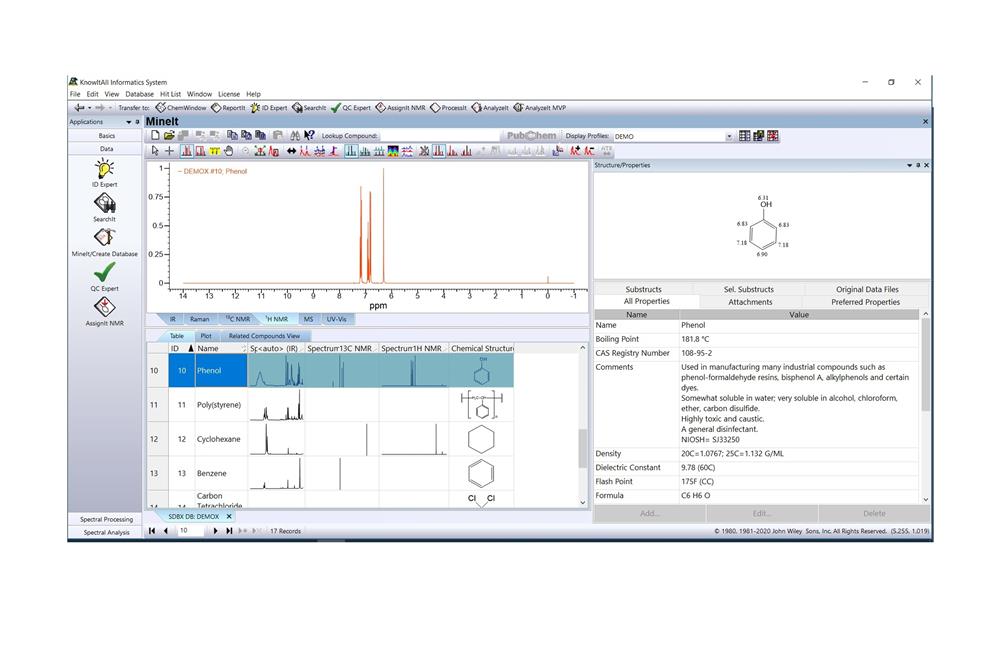
Task: Select the hand pan tool
Action: [x=230, y=151]
